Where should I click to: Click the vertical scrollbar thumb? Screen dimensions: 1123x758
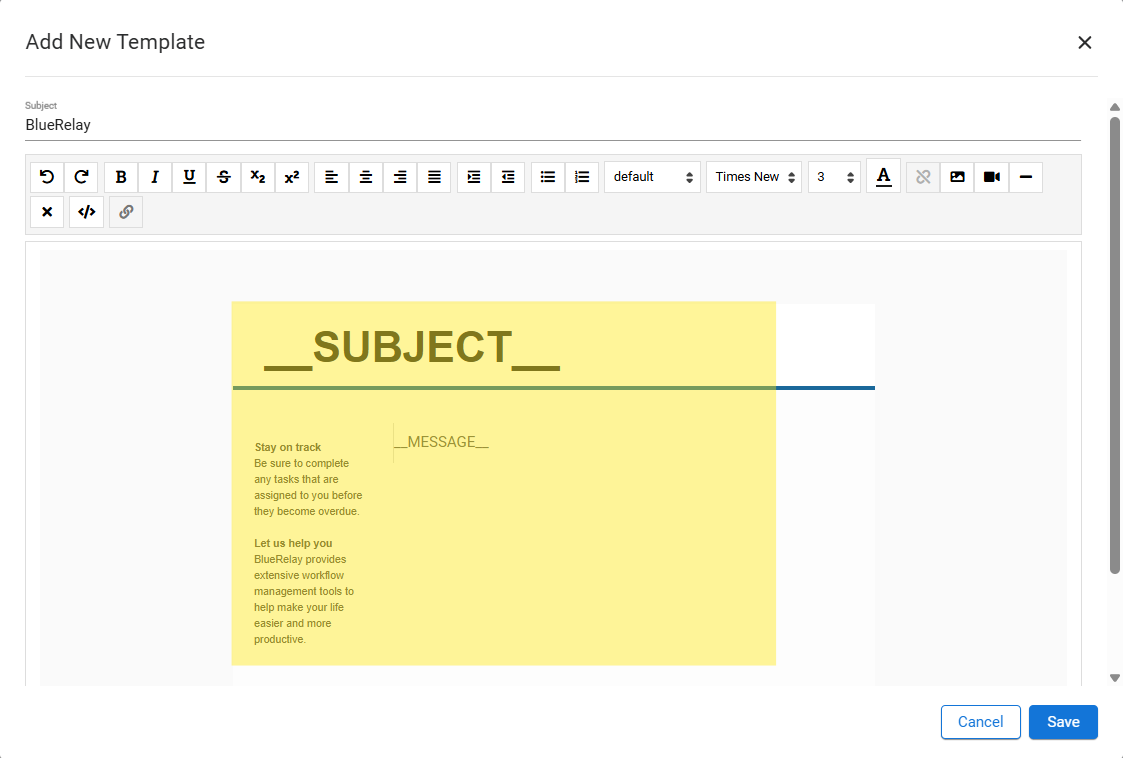click(x=1115, y=345)
